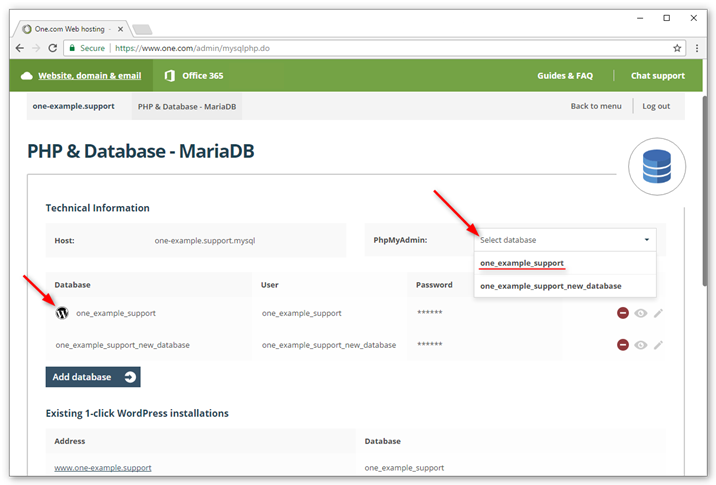Click WordPress logo next to one_example_support
Viewport: 716px width, 485px height.
tap(62, 313)
